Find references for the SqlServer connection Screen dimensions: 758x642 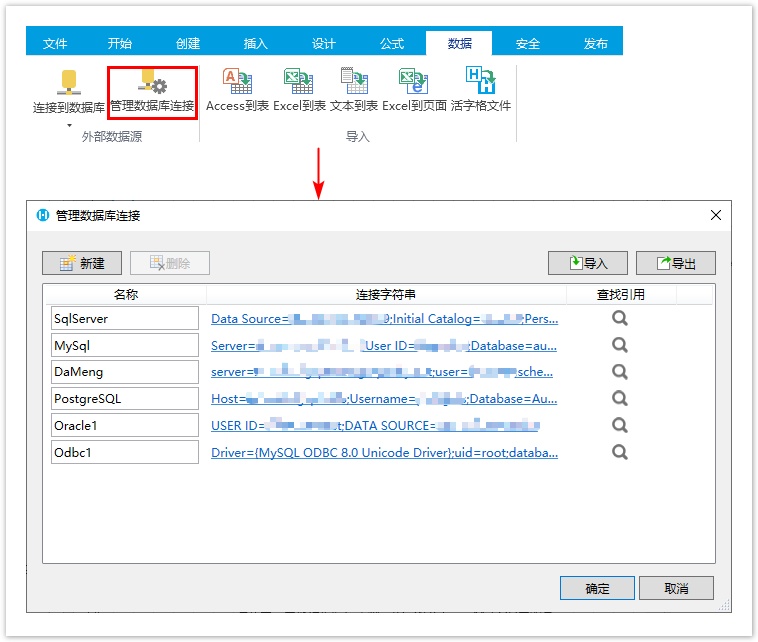[620, 318]
